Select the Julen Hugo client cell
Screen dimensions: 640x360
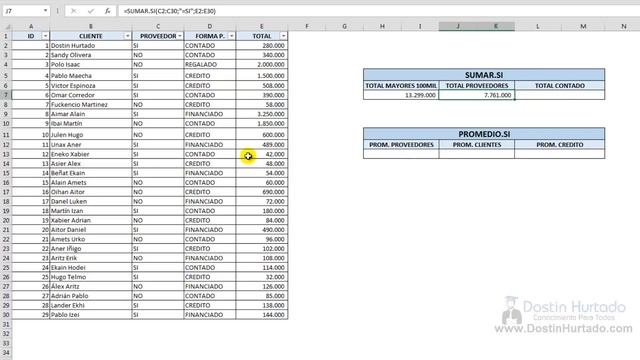tap(91, 135)
